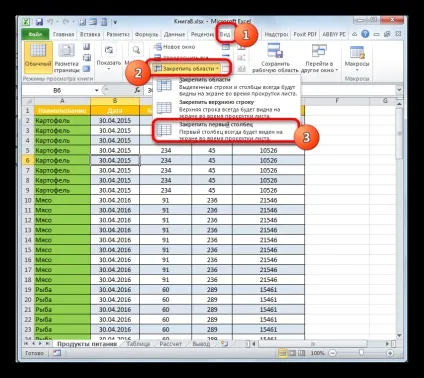Click value 21546 in row 14
This screenshot has height=378, width=424.
[x=268, y=240]
